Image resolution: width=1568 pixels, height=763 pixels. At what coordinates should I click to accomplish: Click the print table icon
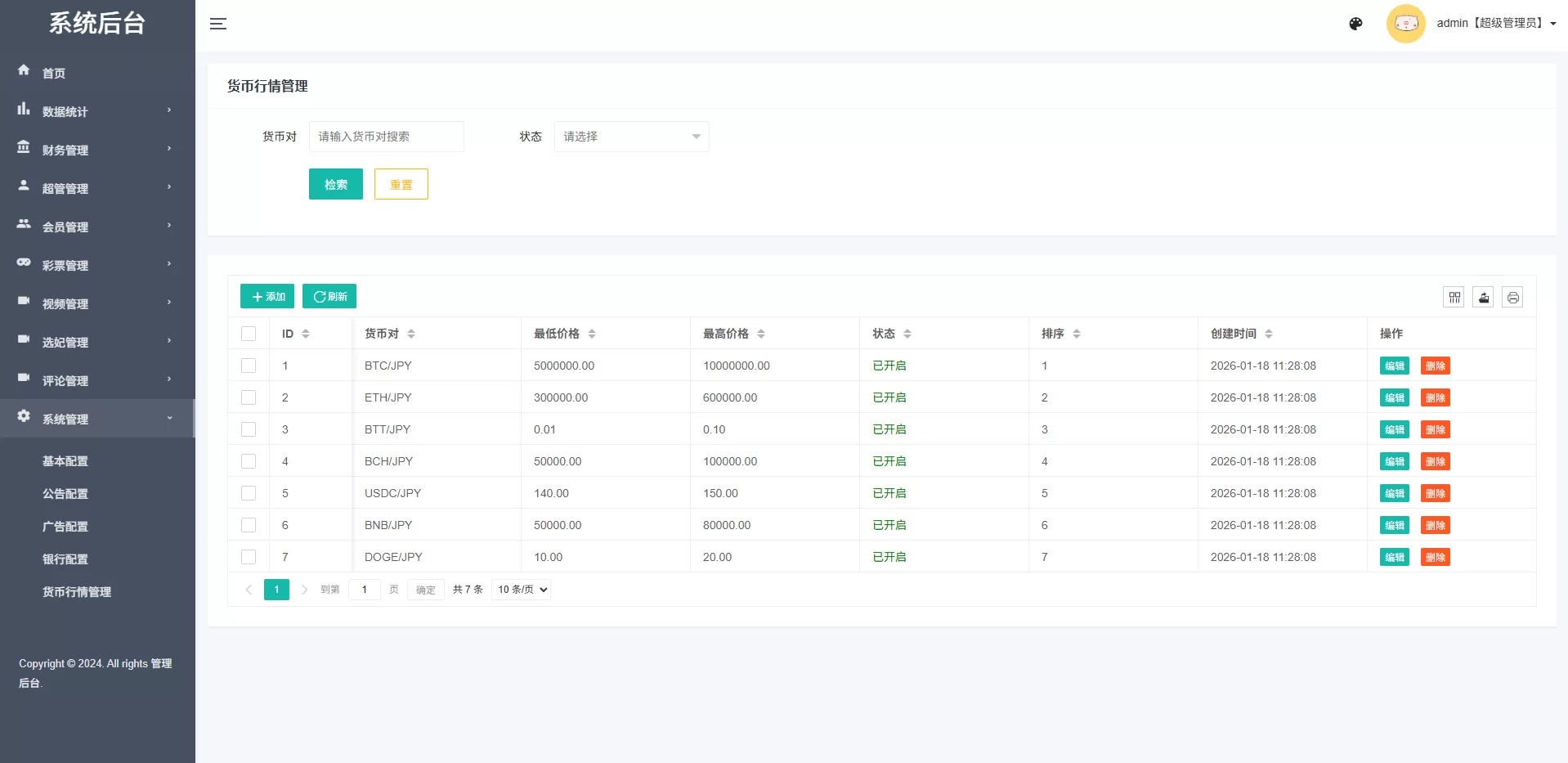point(1512,297)
